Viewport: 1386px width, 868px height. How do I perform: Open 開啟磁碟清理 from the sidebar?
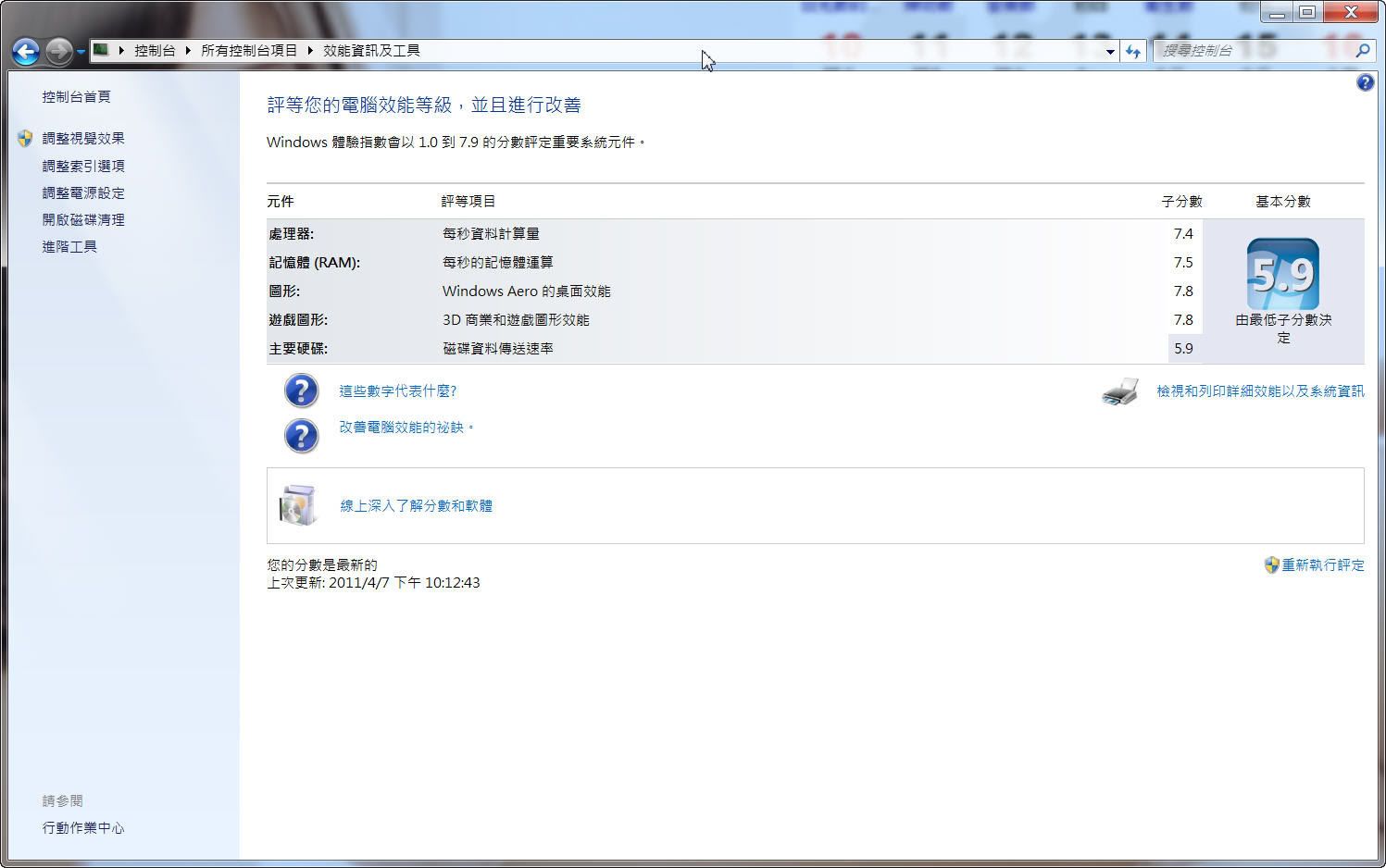coord(83,220)
